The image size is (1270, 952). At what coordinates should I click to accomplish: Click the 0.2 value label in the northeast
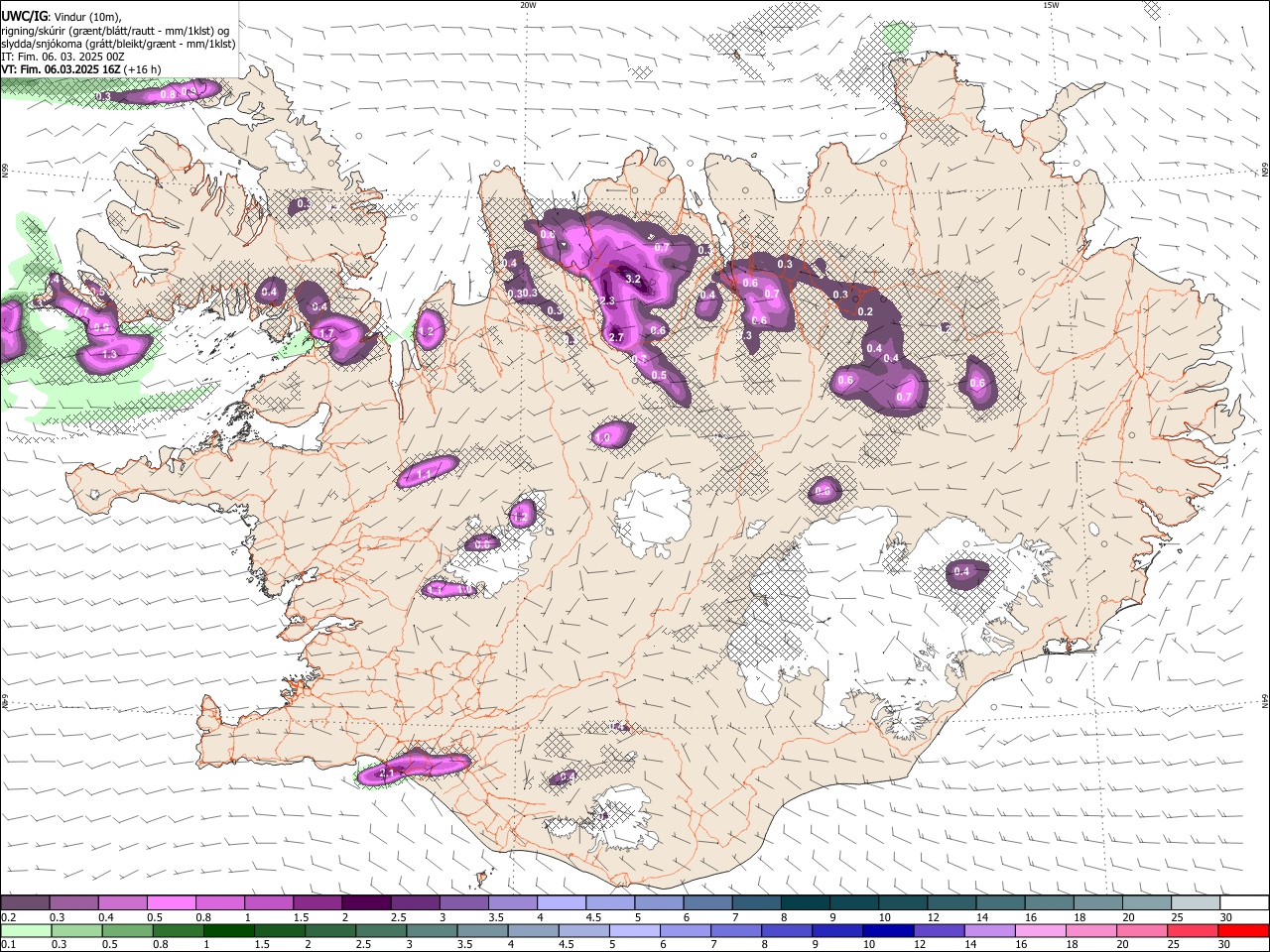pos(864,312)
